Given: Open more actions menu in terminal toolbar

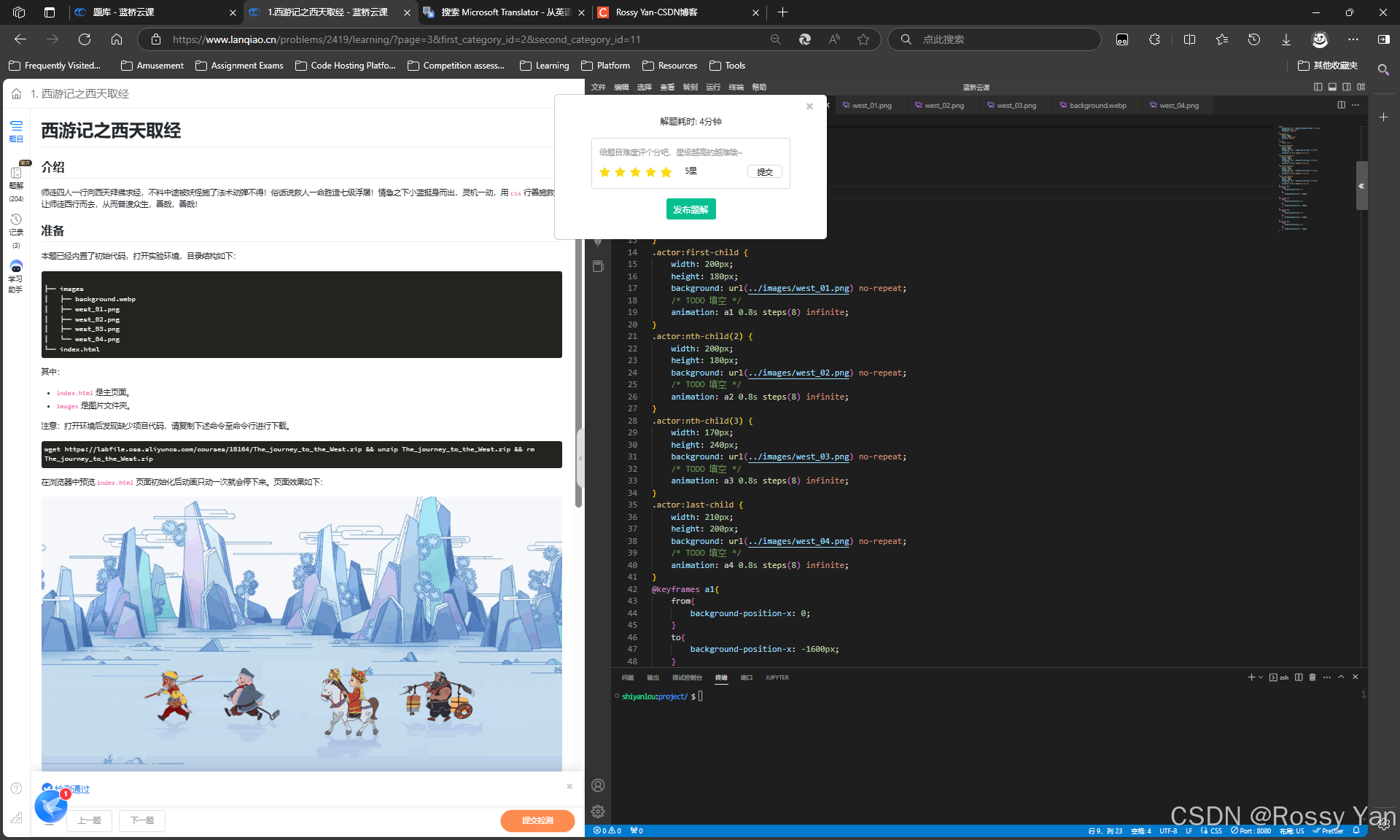Looking at the screenshot, I should click(1327, 677).
